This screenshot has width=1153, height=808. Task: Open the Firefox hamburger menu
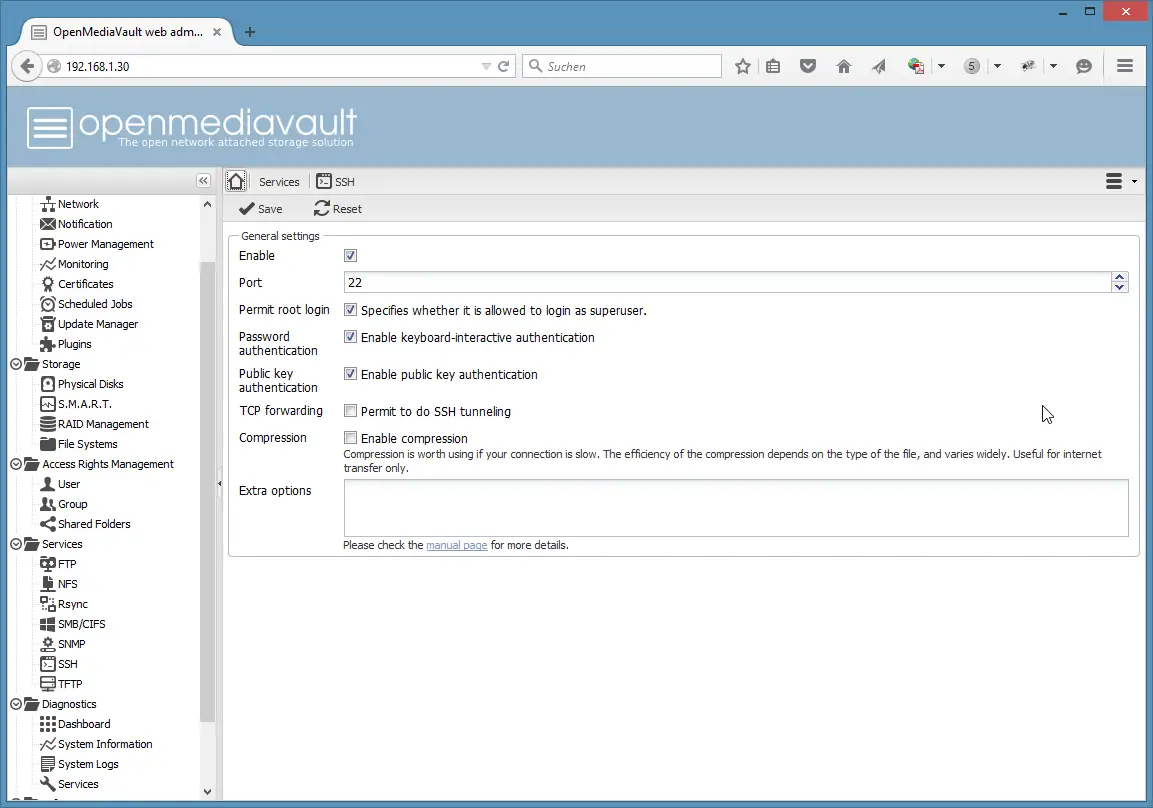(1124, 66)
